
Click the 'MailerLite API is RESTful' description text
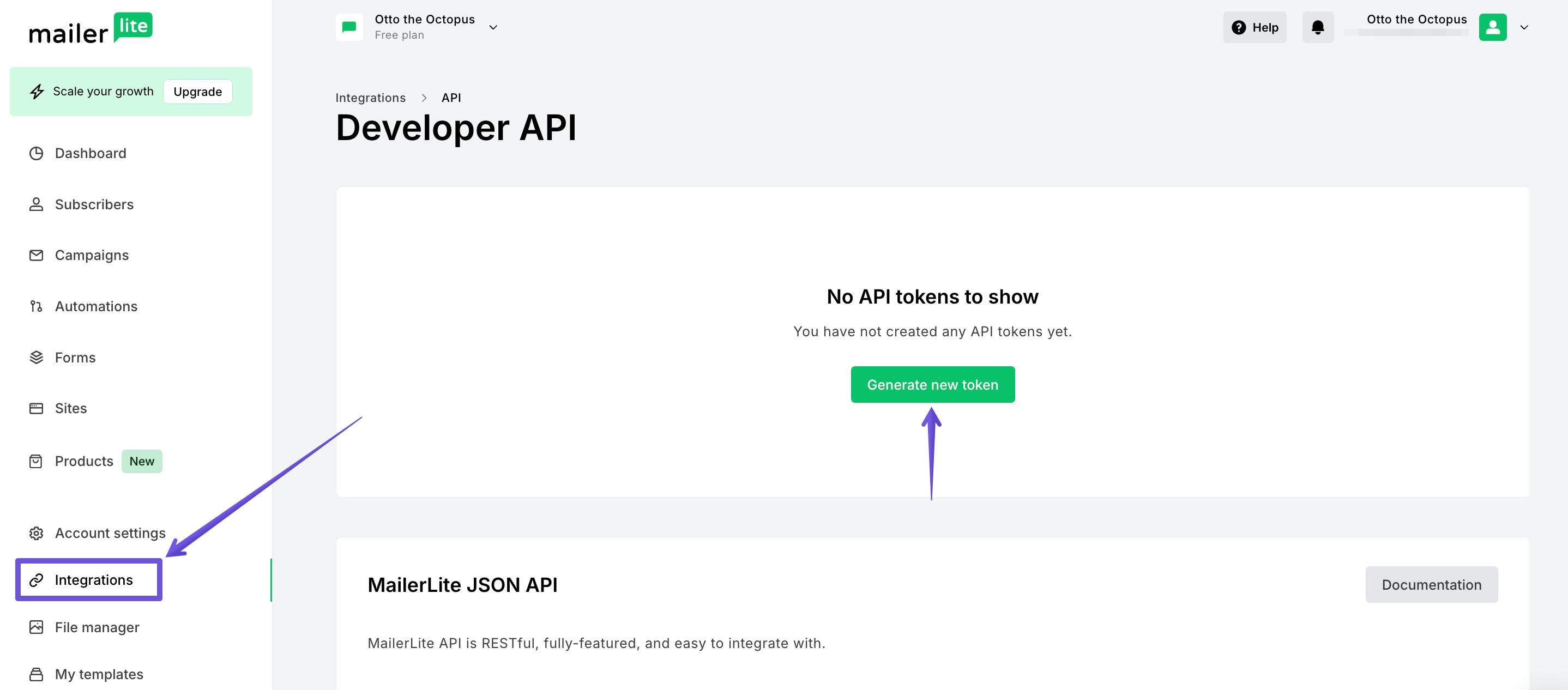[596, 643]
